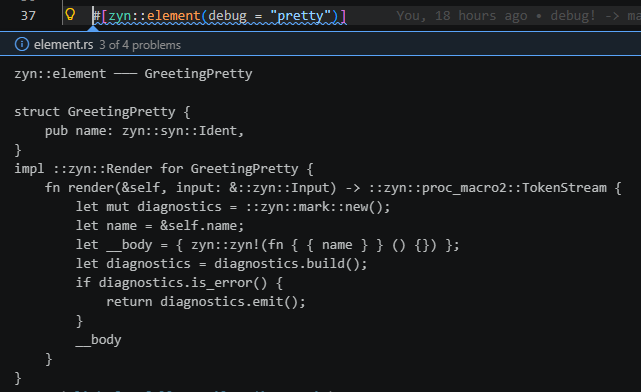641x392 pixels.
Task: Click the "pretty" string on line 37
Action: (300, 16)
